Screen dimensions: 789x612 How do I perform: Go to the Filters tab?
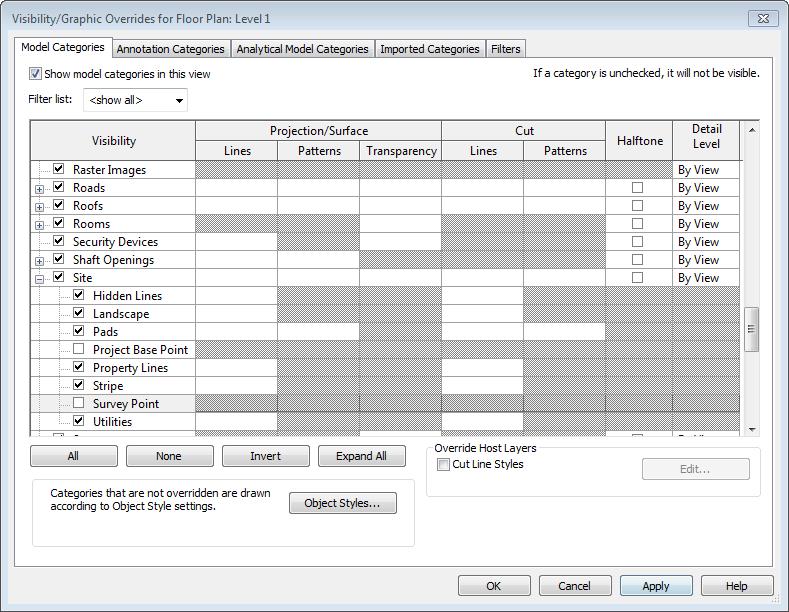[506, 49]
